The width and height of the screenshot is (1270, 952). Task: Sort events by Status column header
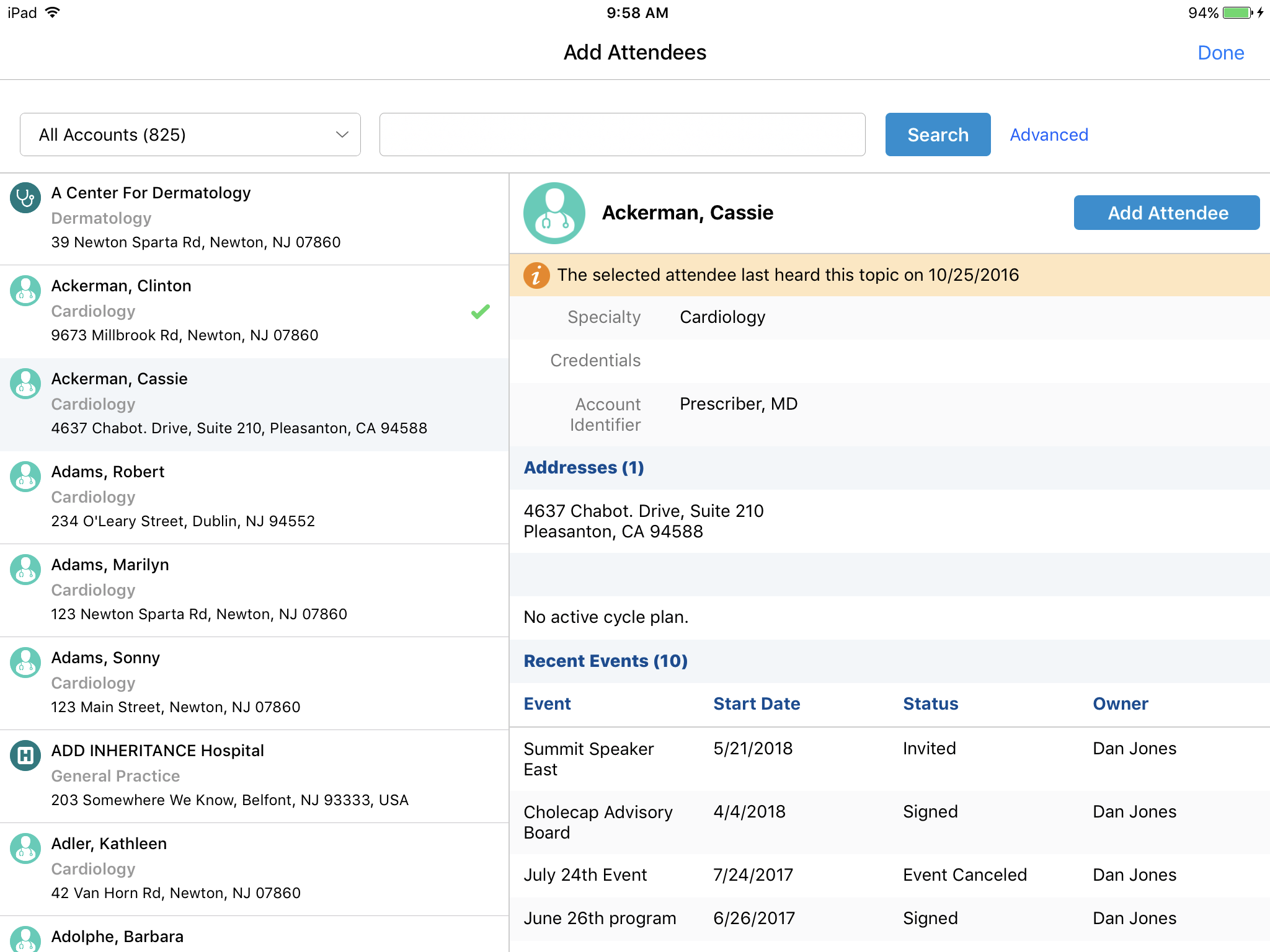[930, 704]
